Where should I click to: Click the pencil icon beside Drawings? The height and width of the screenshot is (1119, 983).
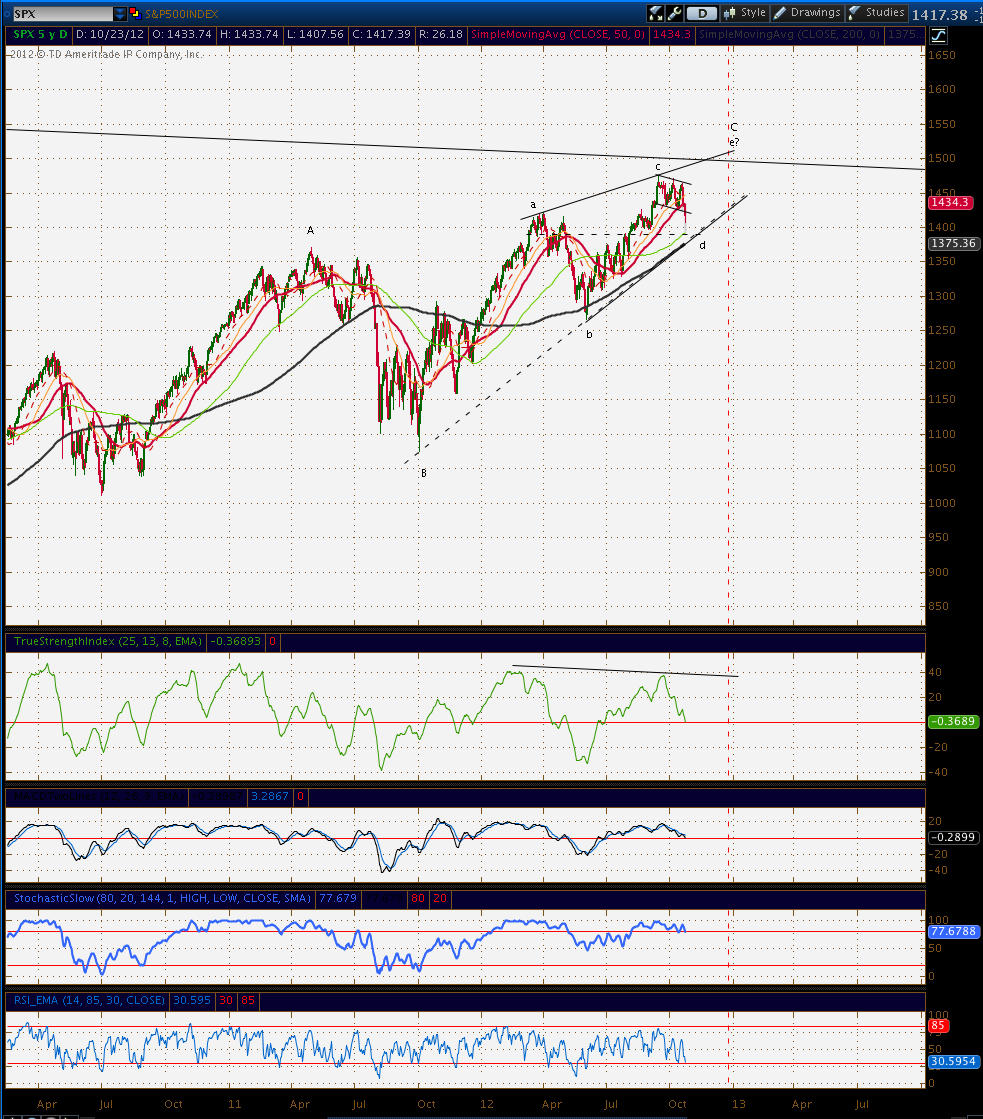click(780, 13)
